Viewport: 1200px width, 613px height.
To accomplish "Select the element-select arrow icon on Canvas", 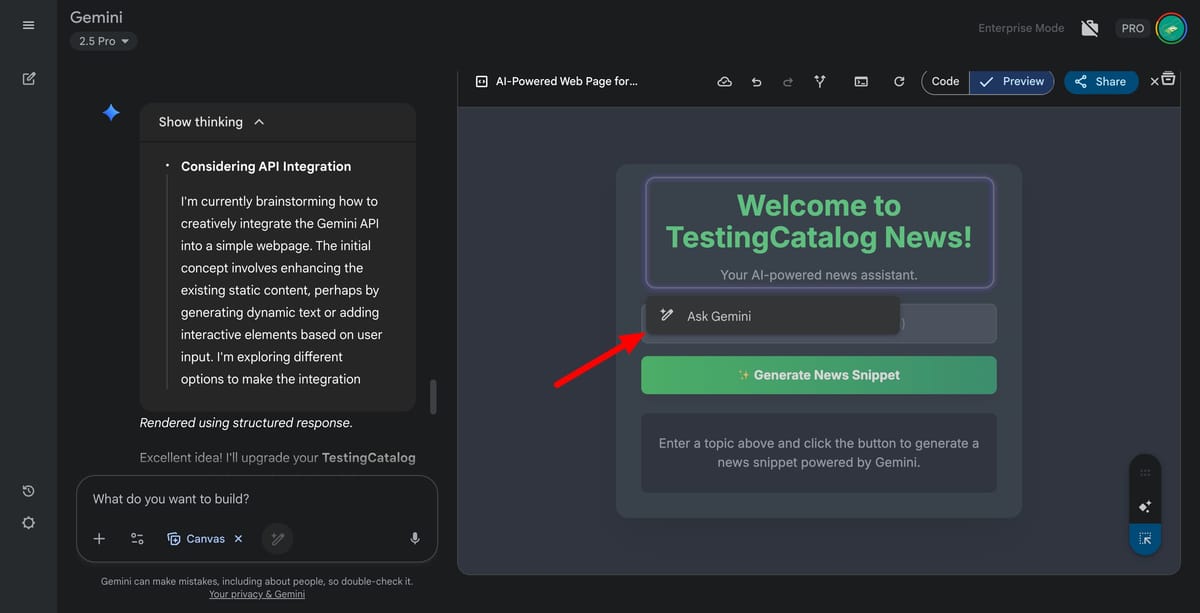I will (x=1144, y=539).
